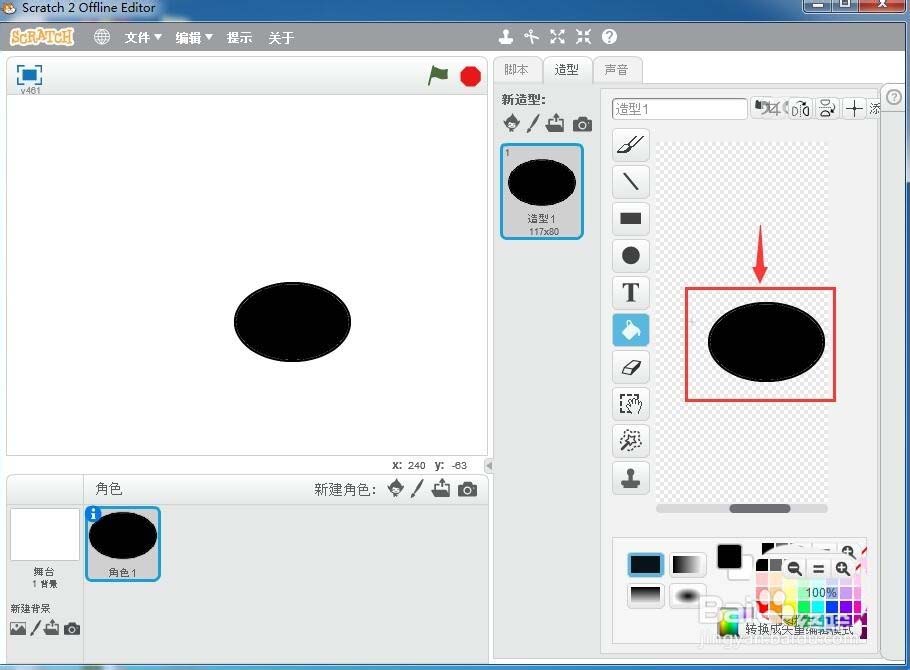Click the black foreground color swatch

click(729, 557)
